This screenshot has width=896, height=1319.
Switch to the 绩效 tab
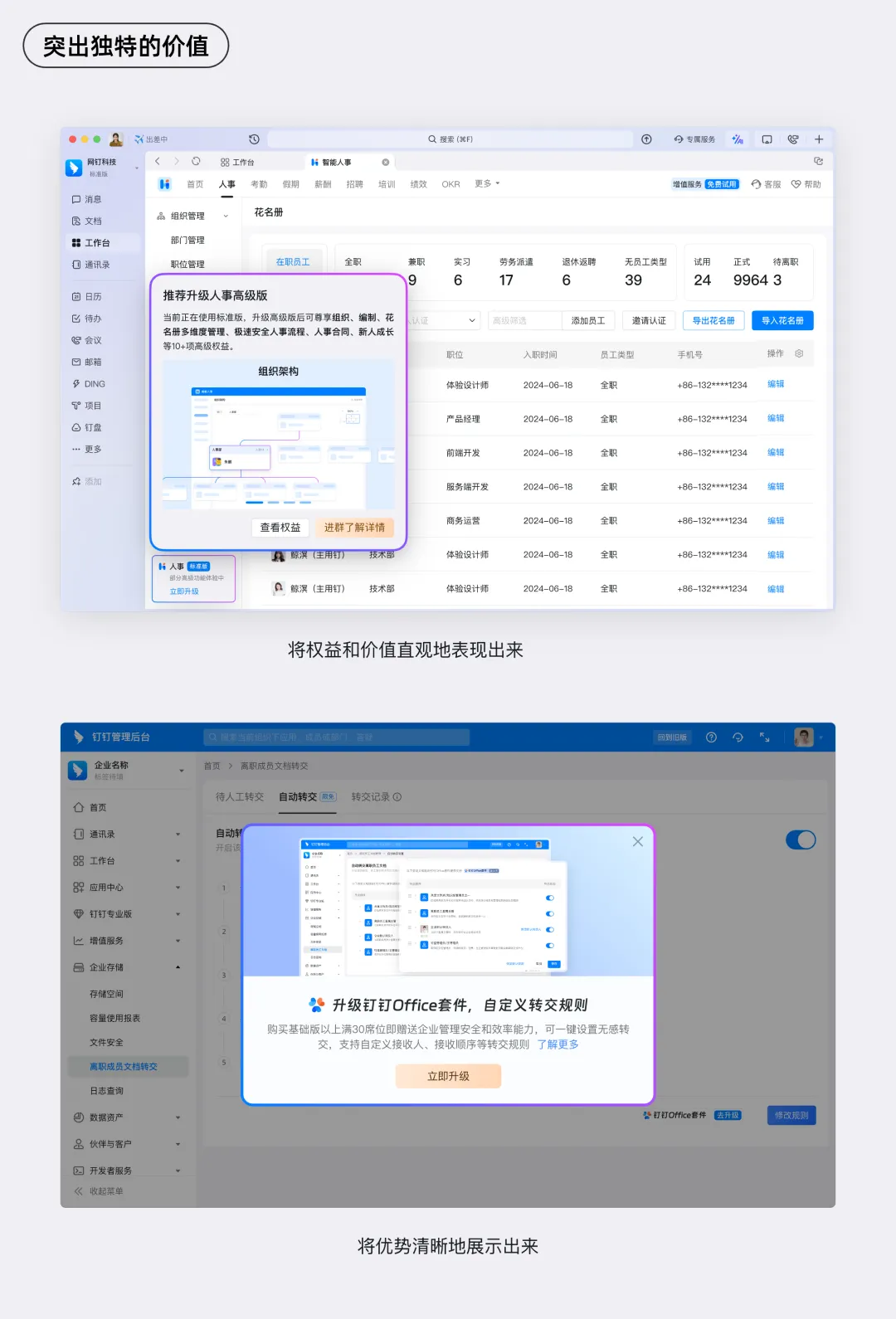click(419, 184)
